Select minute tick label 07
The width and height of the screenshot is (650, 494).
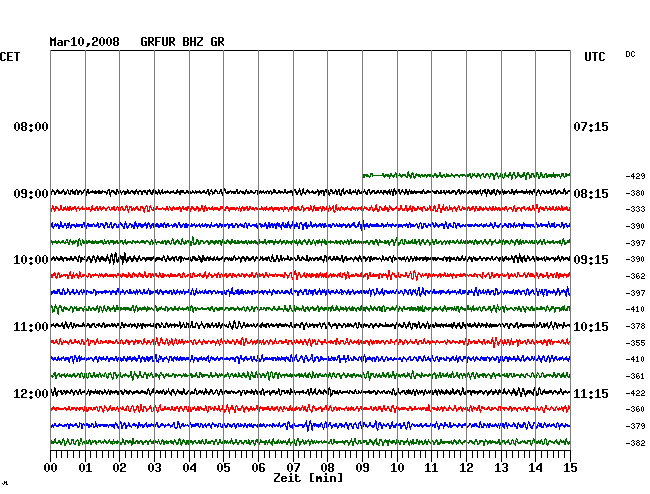pos(293,468)
